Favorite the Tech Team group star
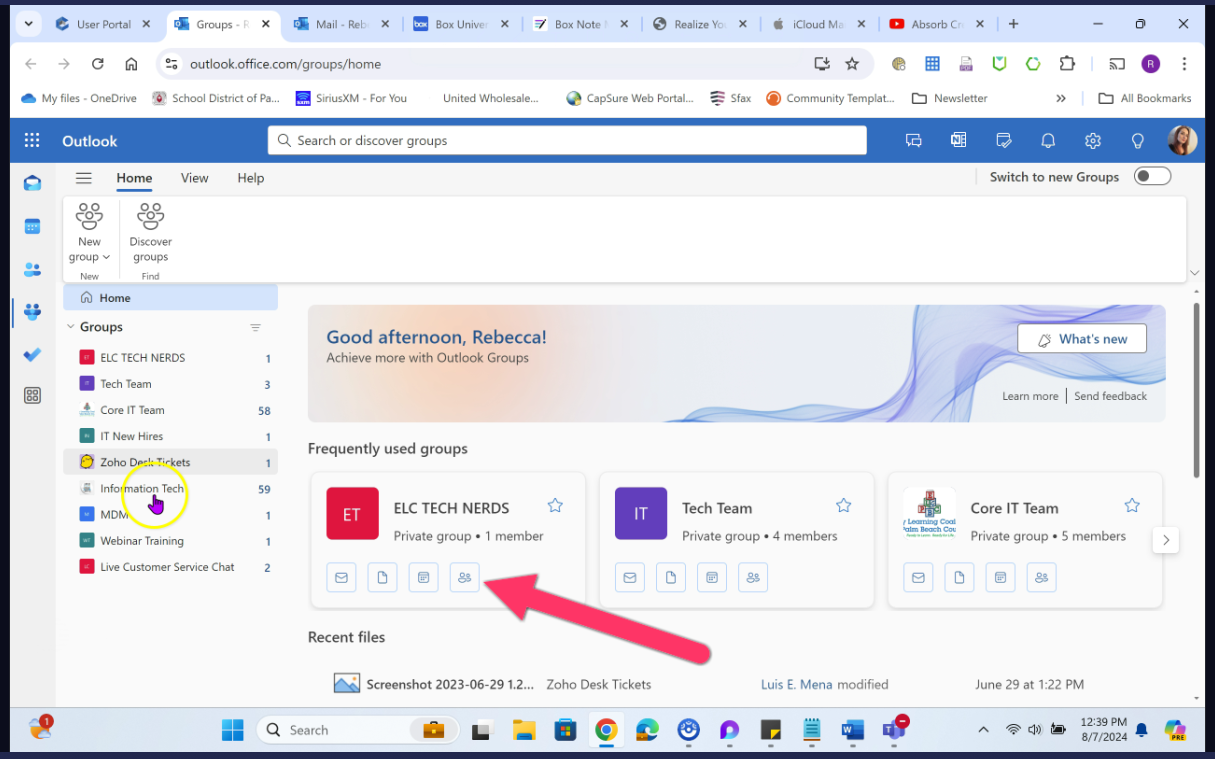Image resolution: width=1215 pixels, height=759 pixels. point(843,506)
